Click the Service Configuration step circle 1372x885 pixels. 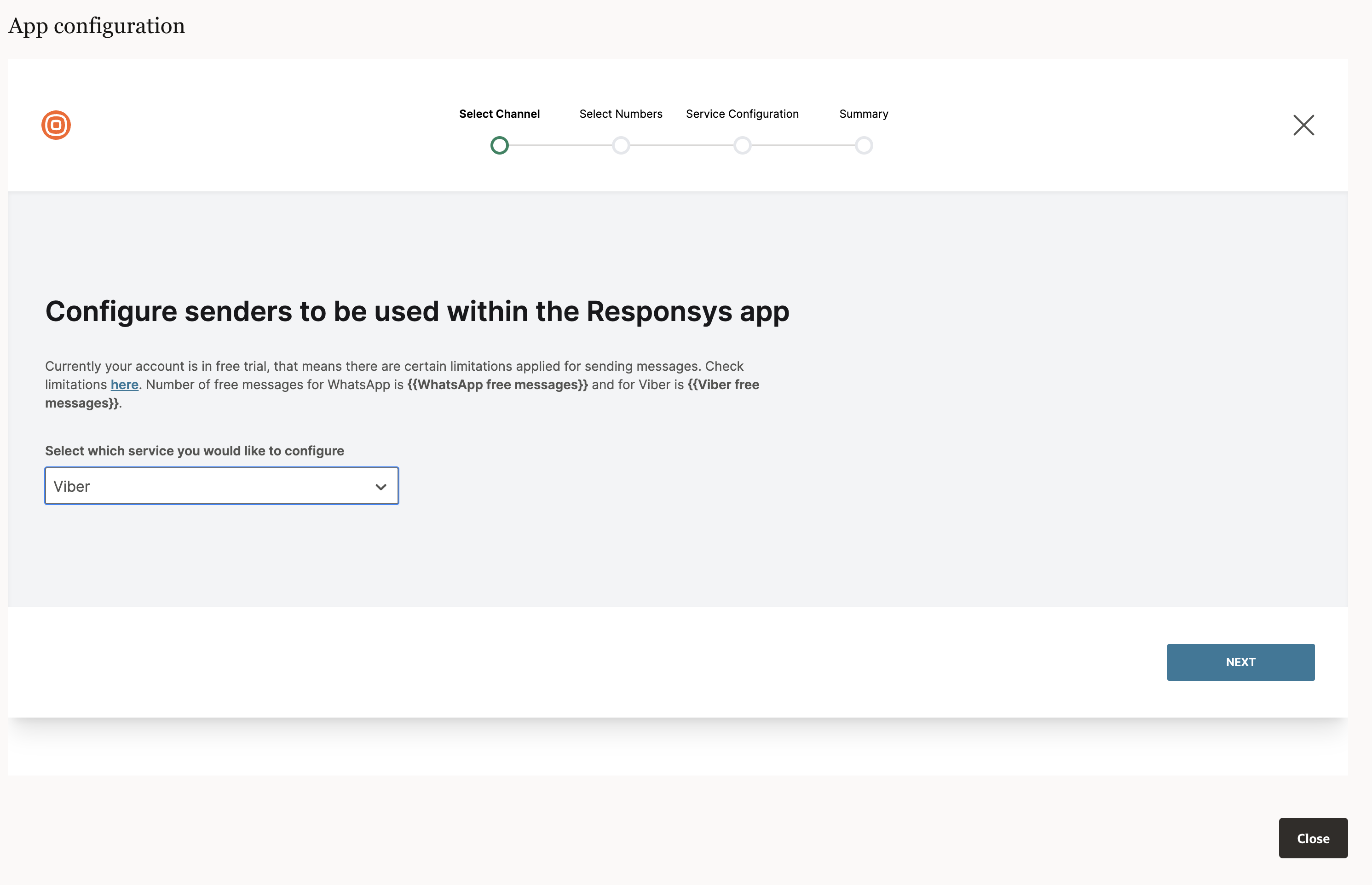click(742, 145)
